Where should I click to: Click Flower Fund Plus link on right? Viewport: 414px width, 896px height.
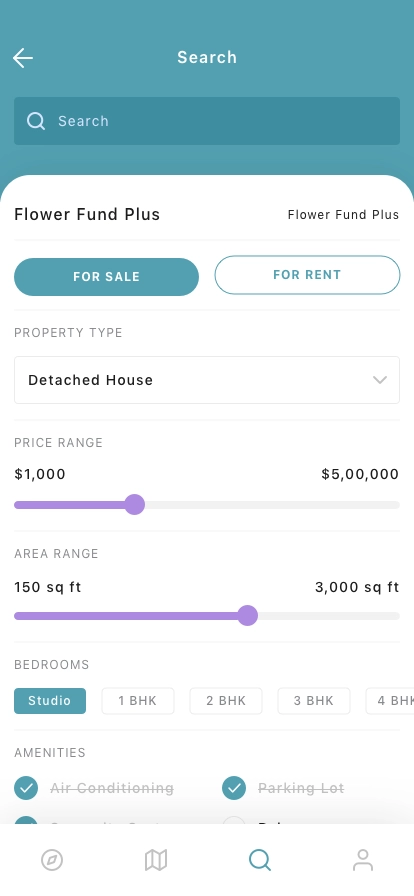coord(343,215)
